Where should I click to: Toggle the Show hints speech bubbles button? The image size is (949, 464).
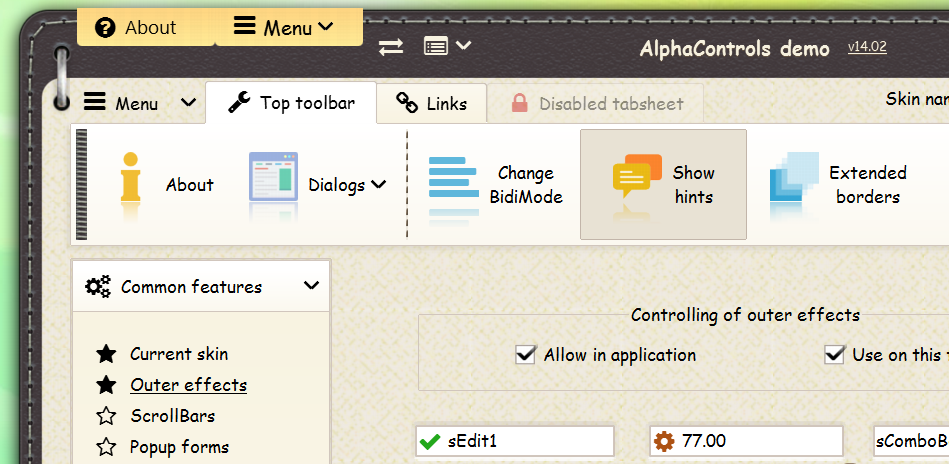(x=663, y=185)
